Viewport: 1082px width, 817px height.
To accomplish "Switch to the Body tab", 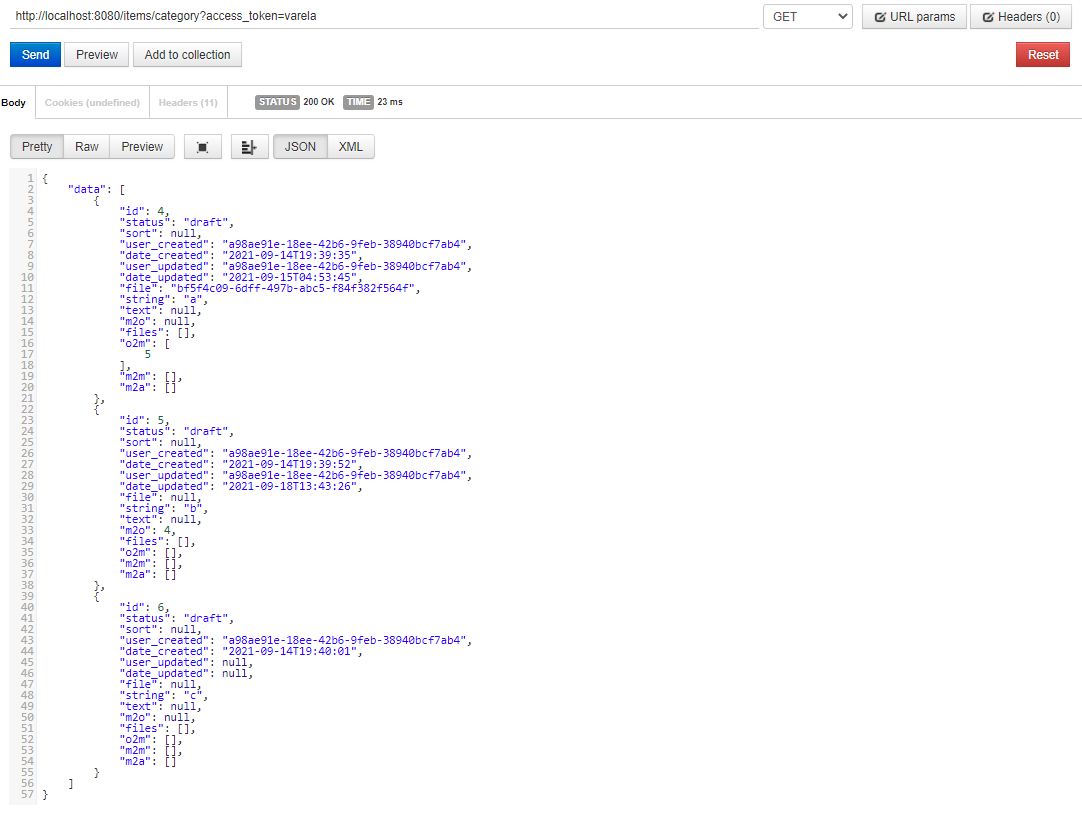I will click(x=14, y=102).
